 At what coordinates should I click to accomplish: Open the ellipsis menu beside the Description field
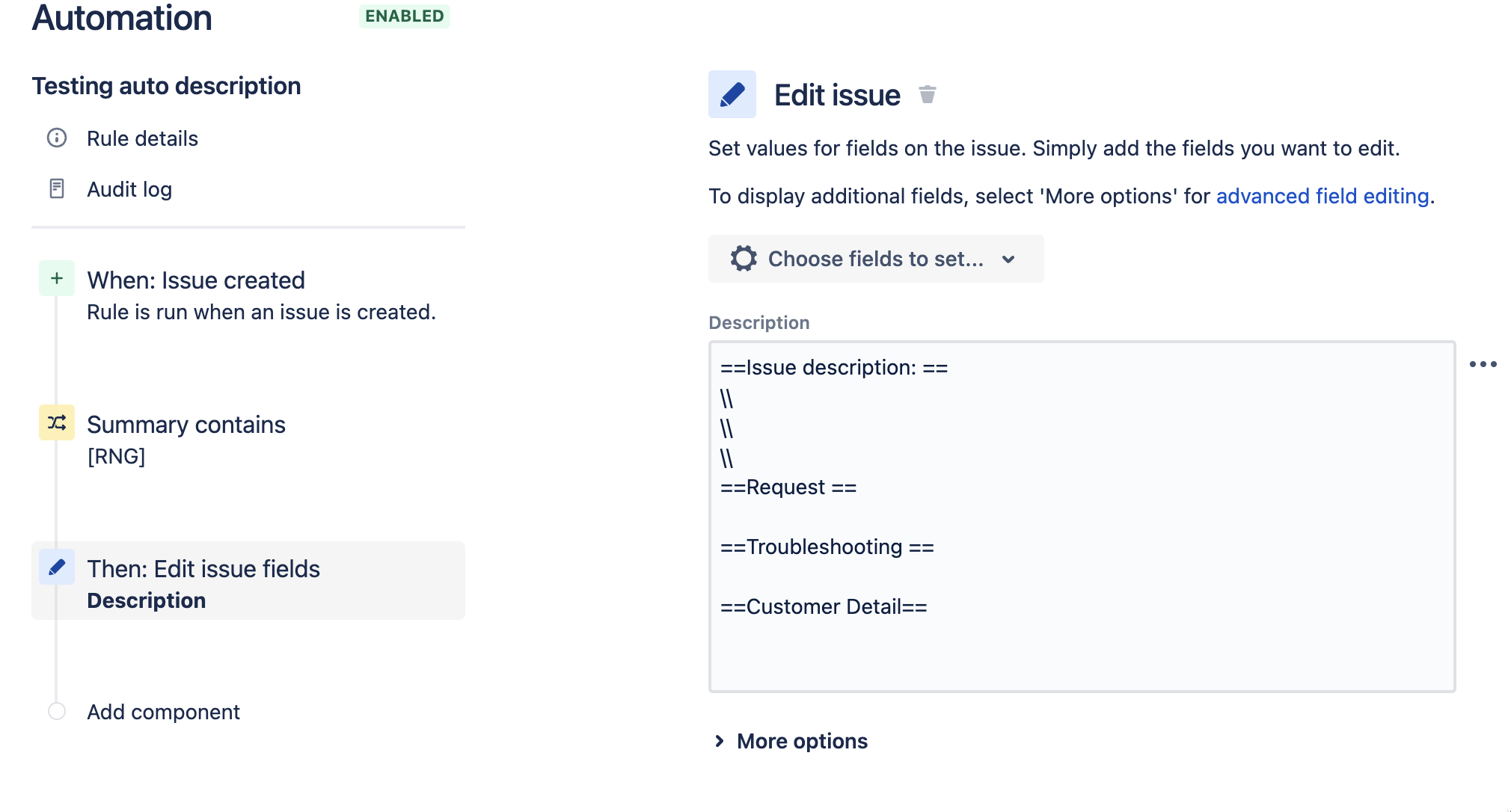pos(1483,364)
